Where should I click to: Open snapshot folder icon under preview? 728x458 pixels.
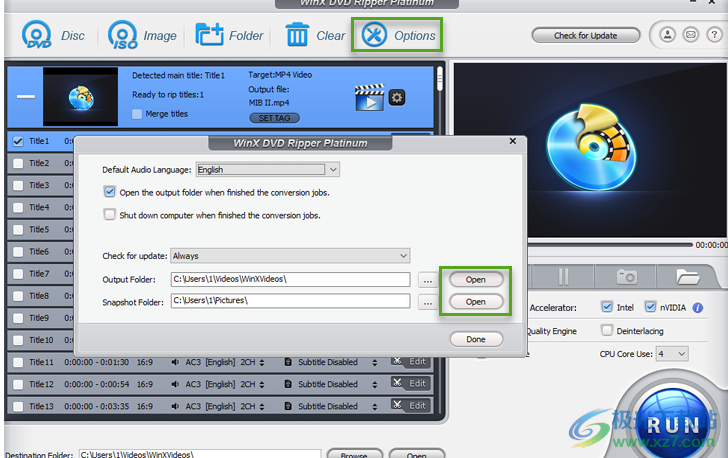coord(688,276)
